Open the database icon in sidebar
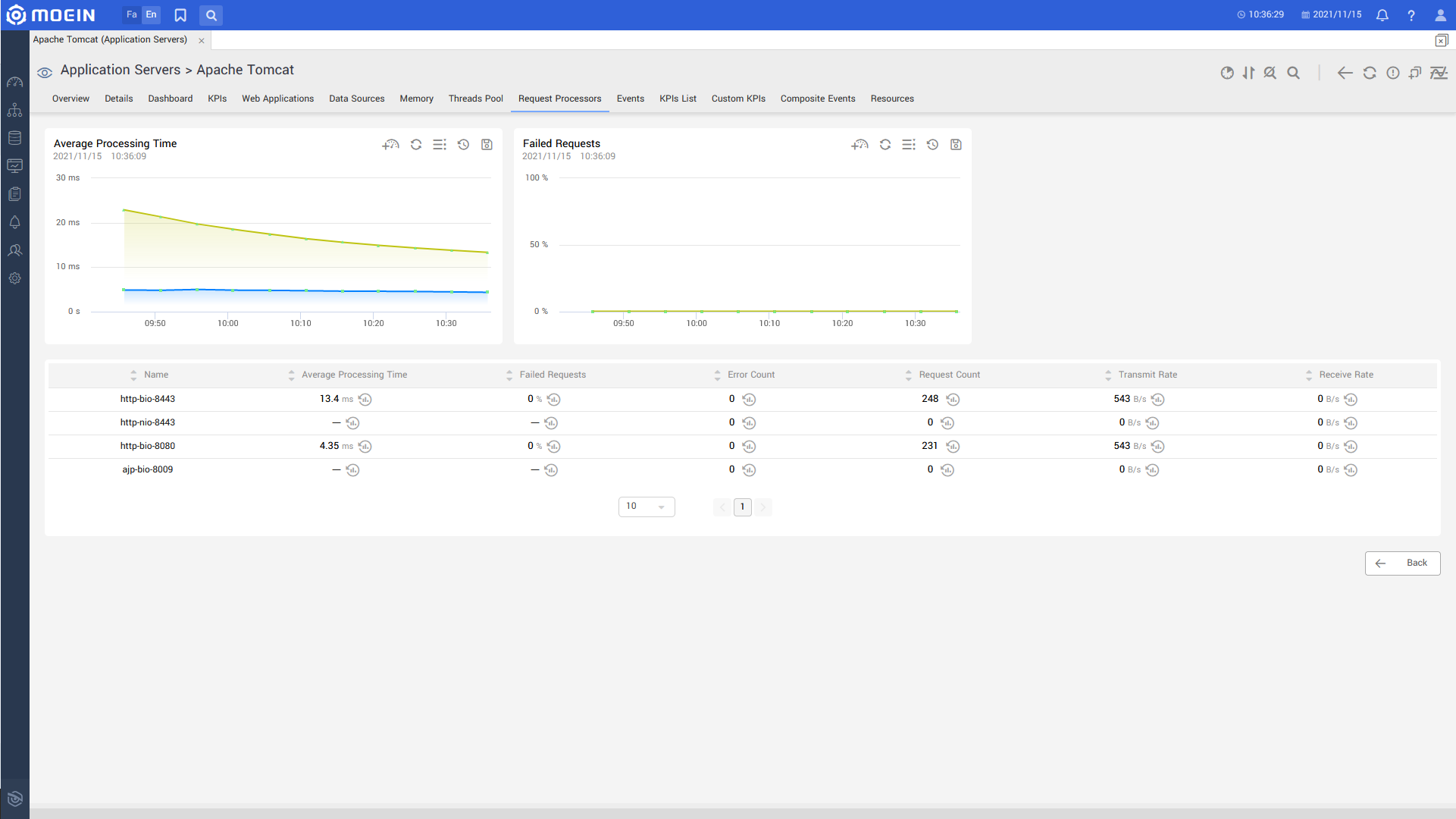 (14, 138)
